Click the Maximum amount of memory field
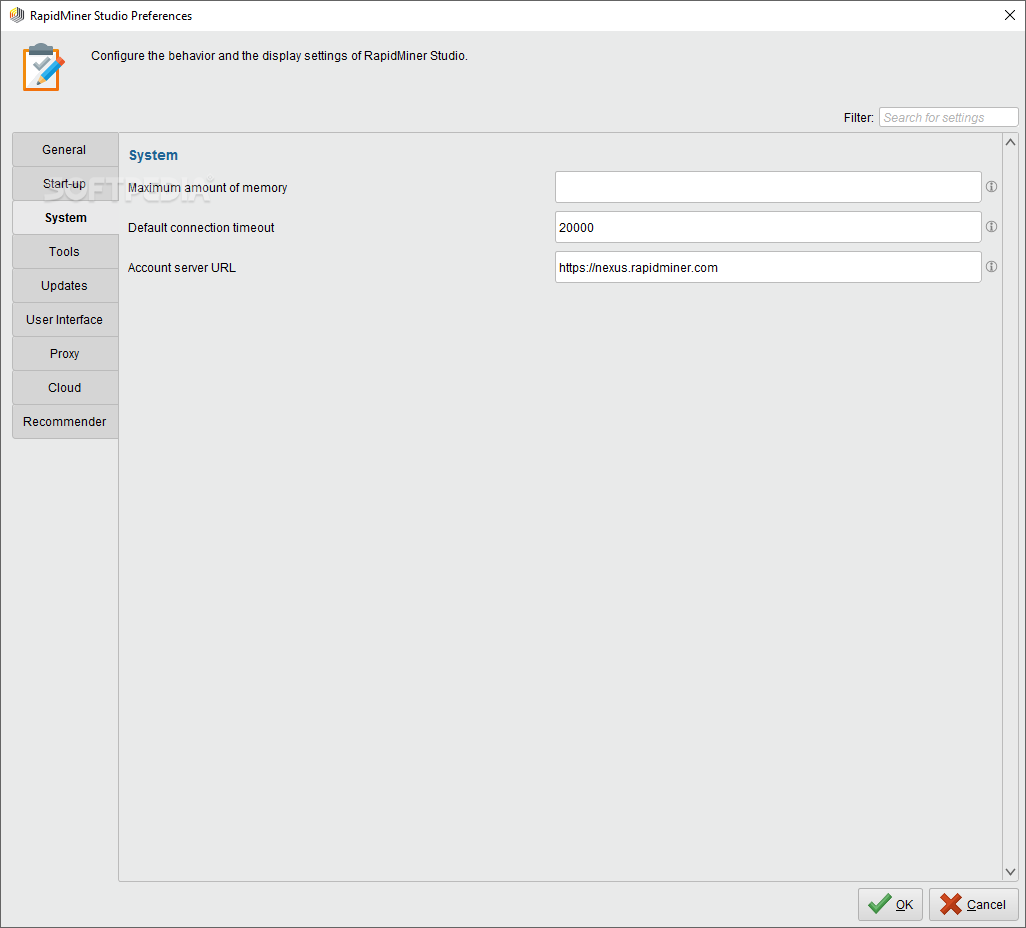Screen dimensions: 1026x928 tap(768, 187)
